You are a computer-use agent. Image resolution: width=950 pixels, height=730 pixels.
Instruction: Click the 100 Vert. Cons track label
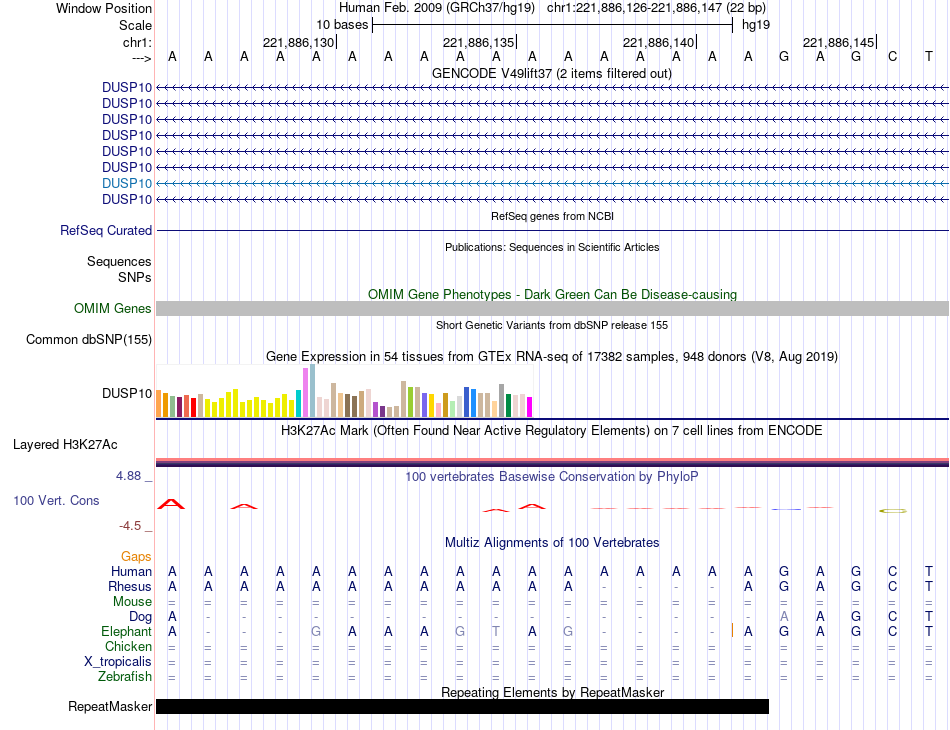pyautogui.click(x=56, y=500)
